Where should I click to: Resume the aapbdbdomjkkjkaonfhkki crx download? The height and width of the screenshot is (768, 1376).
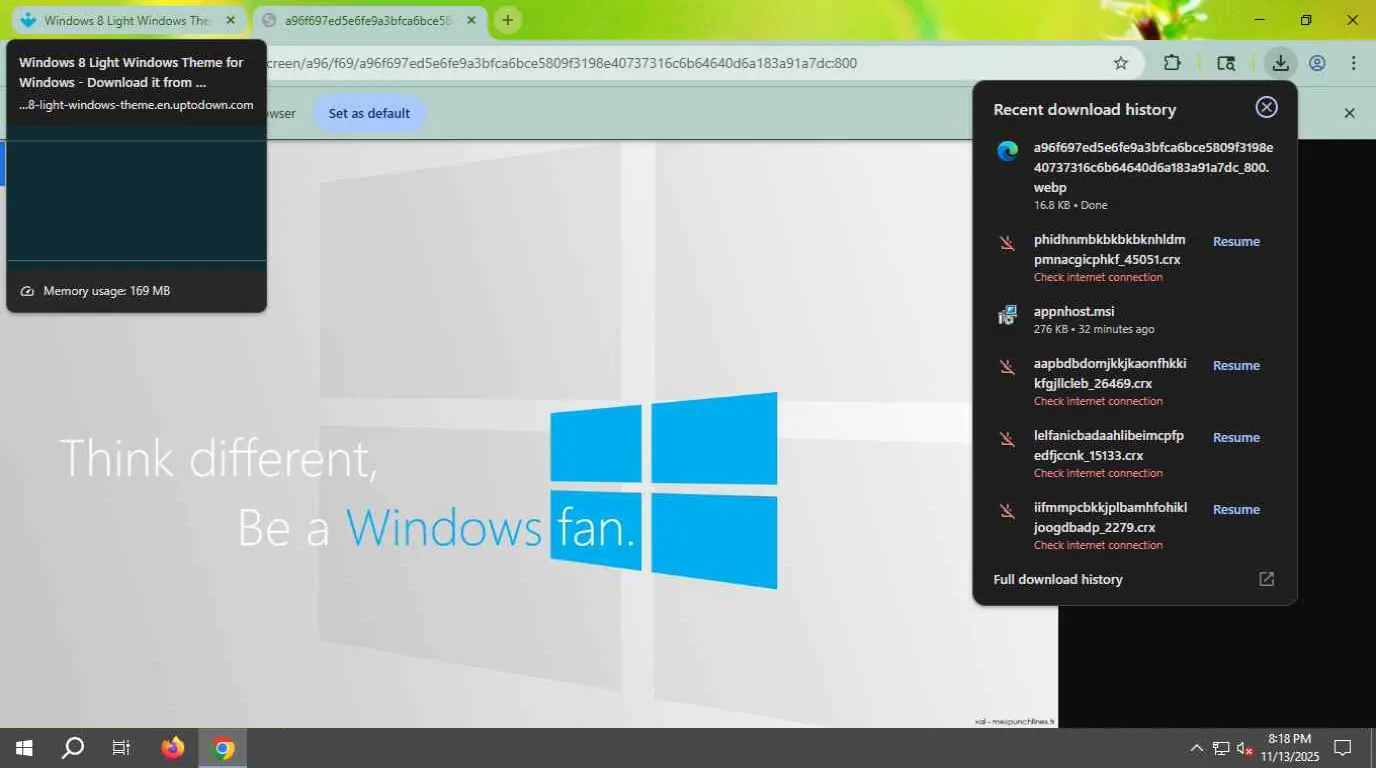tap(1236, 365)
